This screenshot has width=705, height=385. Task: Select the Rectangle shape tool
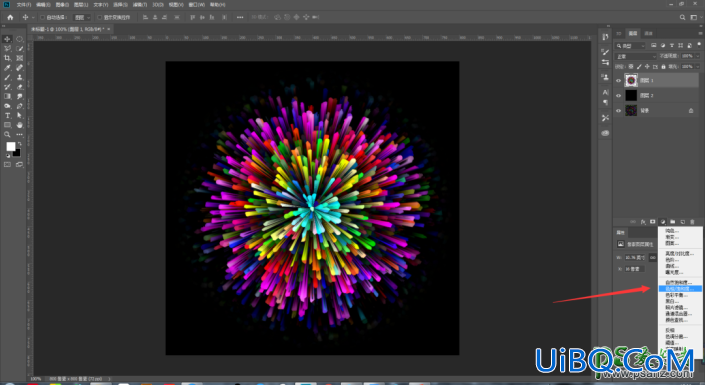(x=7, y=125)
